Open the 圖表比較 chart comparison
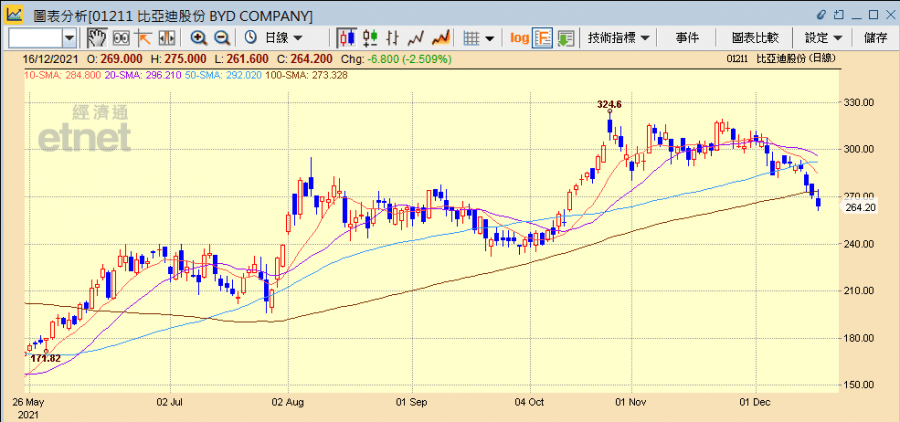 click(755, 38)
